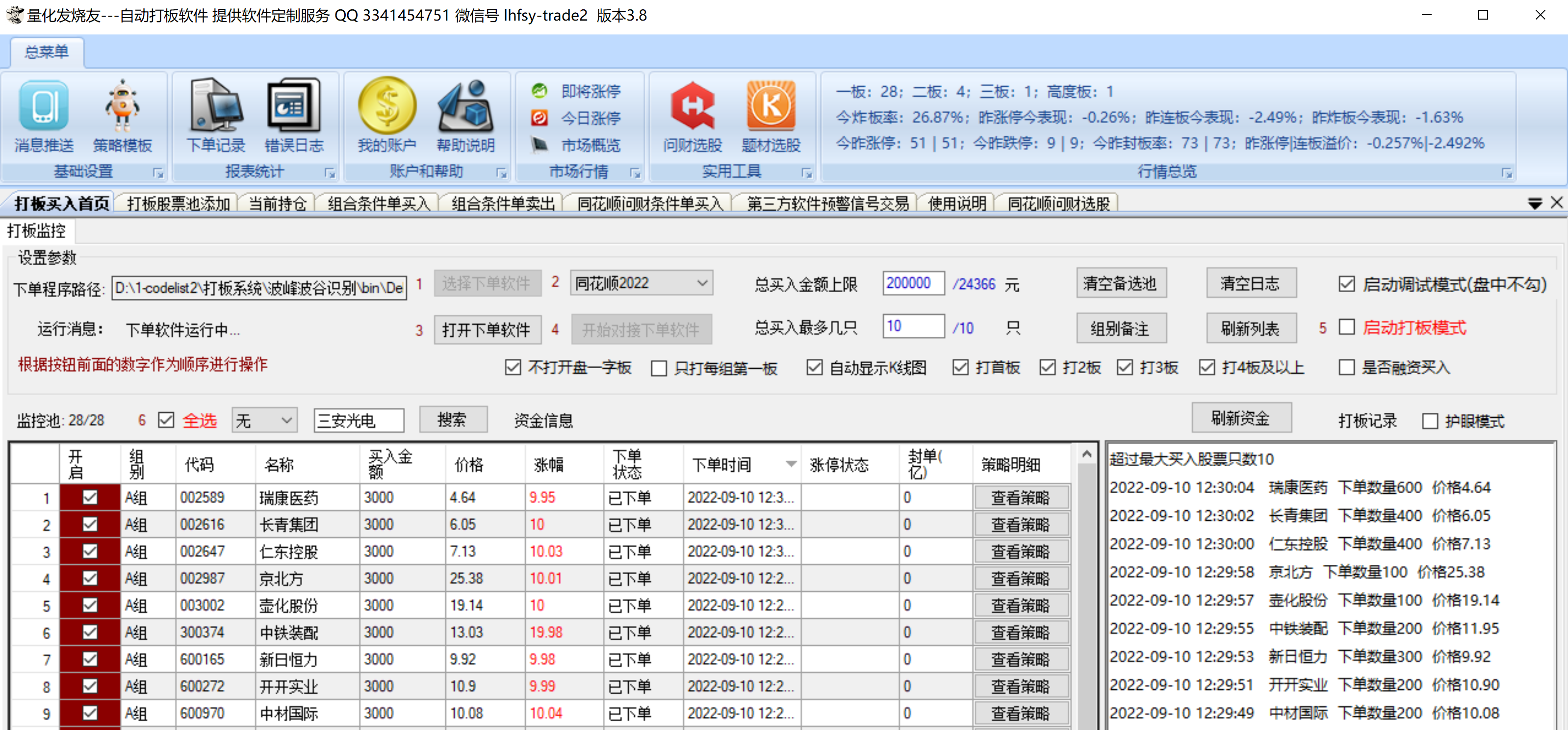Click the 今日涨停 market item
This screenshot has width=1568, height=730.
click(576, 118)
